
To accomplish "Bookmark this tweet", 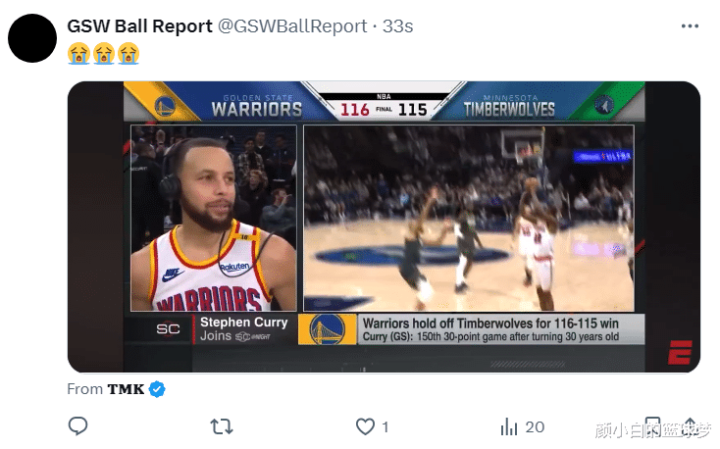I will 652,427.
